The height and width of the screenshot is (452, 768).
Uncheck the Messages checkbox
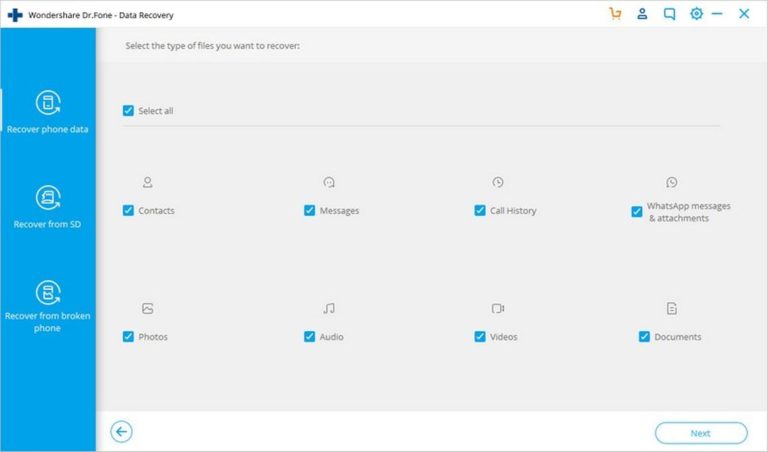point(309,211)
